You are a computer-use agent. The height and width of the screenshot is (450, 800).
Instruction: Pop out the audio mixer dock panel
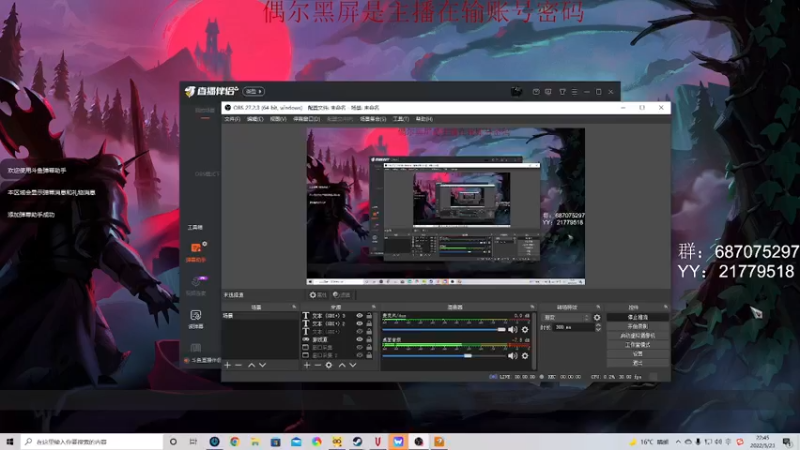532,307
